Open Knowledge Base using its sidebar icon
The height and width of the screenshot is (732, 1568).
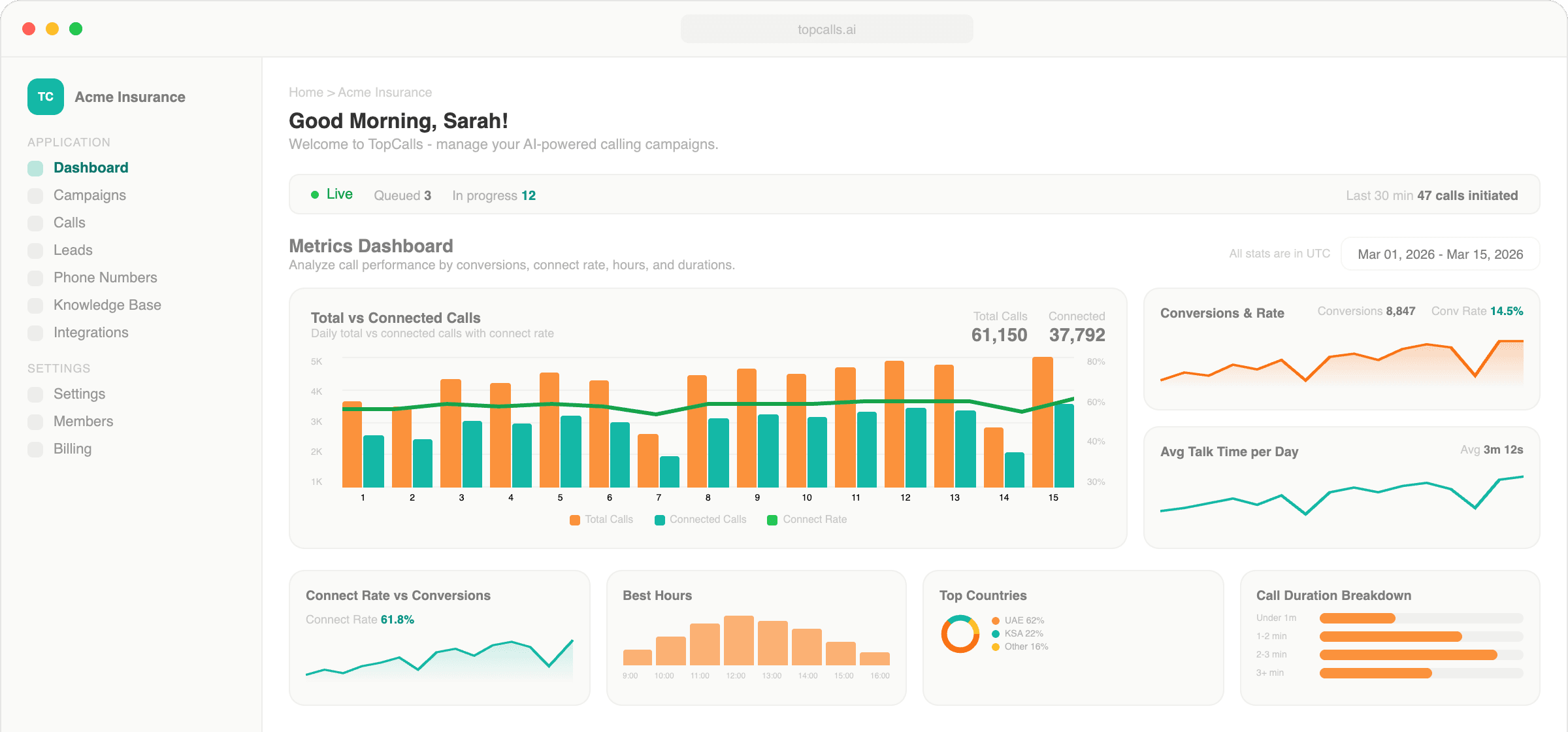click(35, 305)
